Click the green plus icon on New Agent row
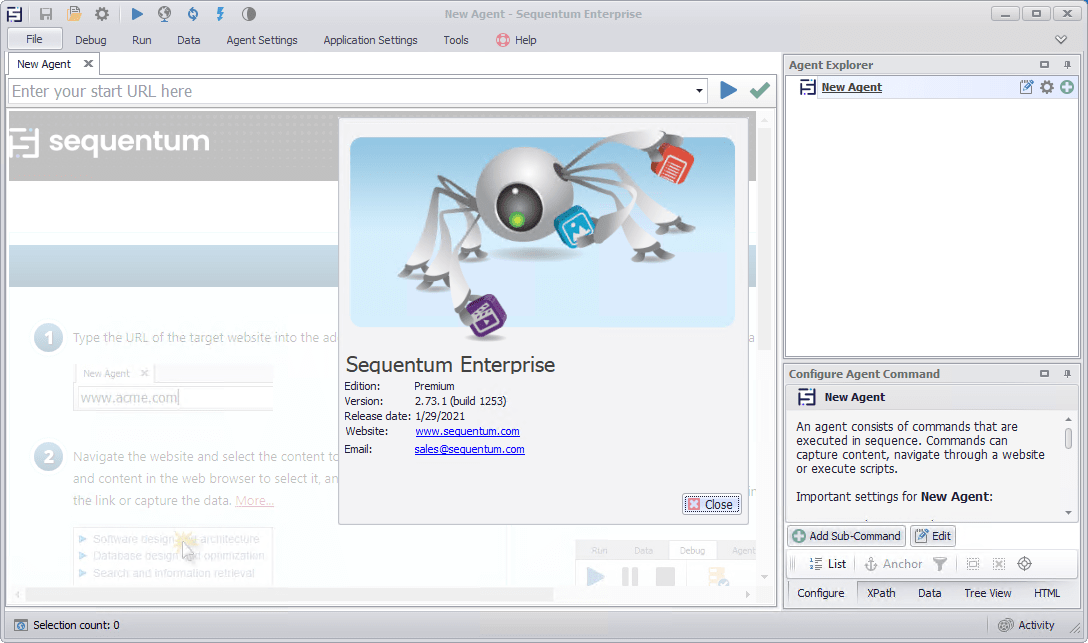1088x643 pixels. tap(1067, 87)
